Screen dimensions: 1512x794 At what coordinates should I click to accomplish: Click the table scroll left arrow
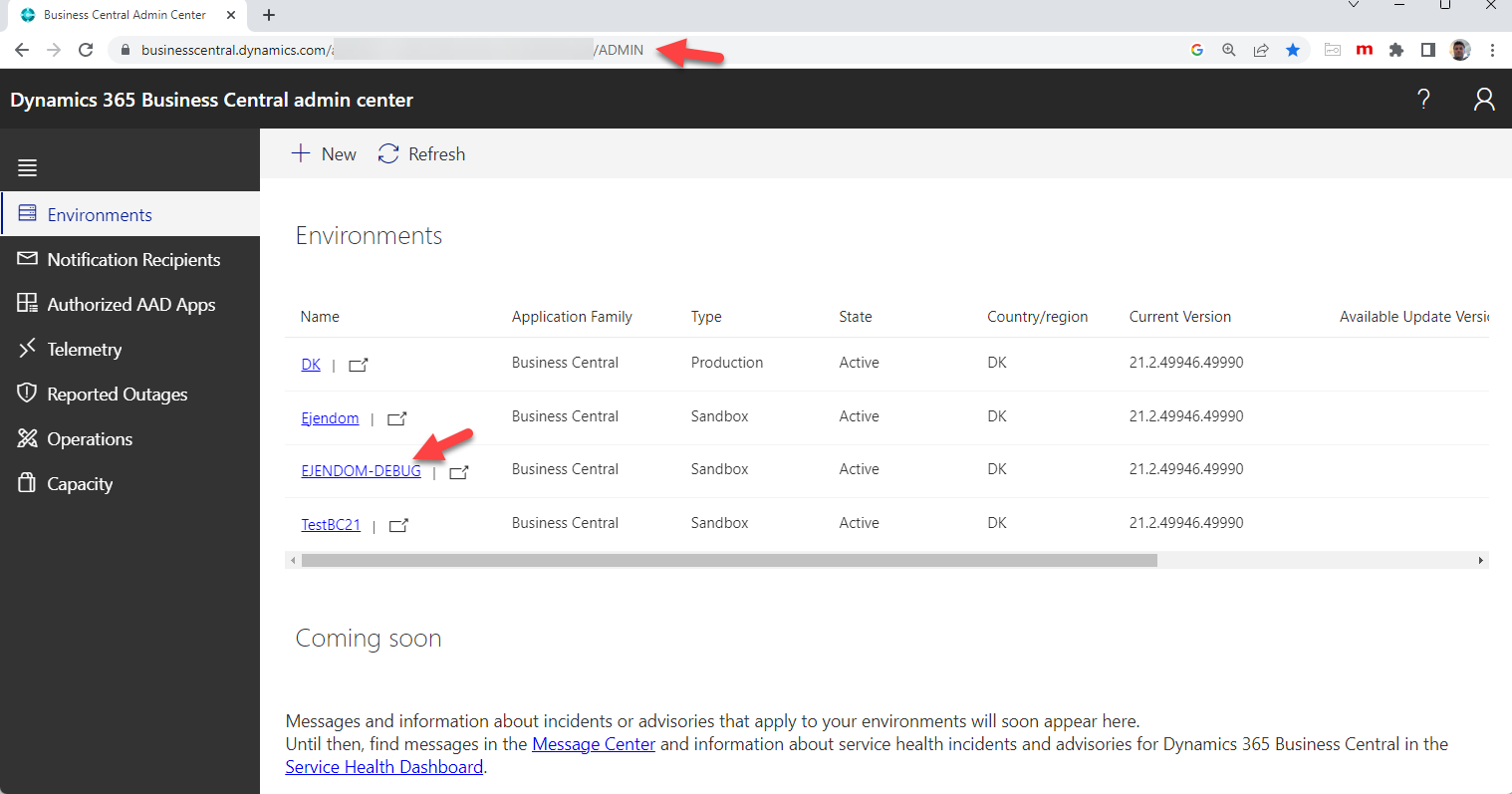[x=293, y=560]
